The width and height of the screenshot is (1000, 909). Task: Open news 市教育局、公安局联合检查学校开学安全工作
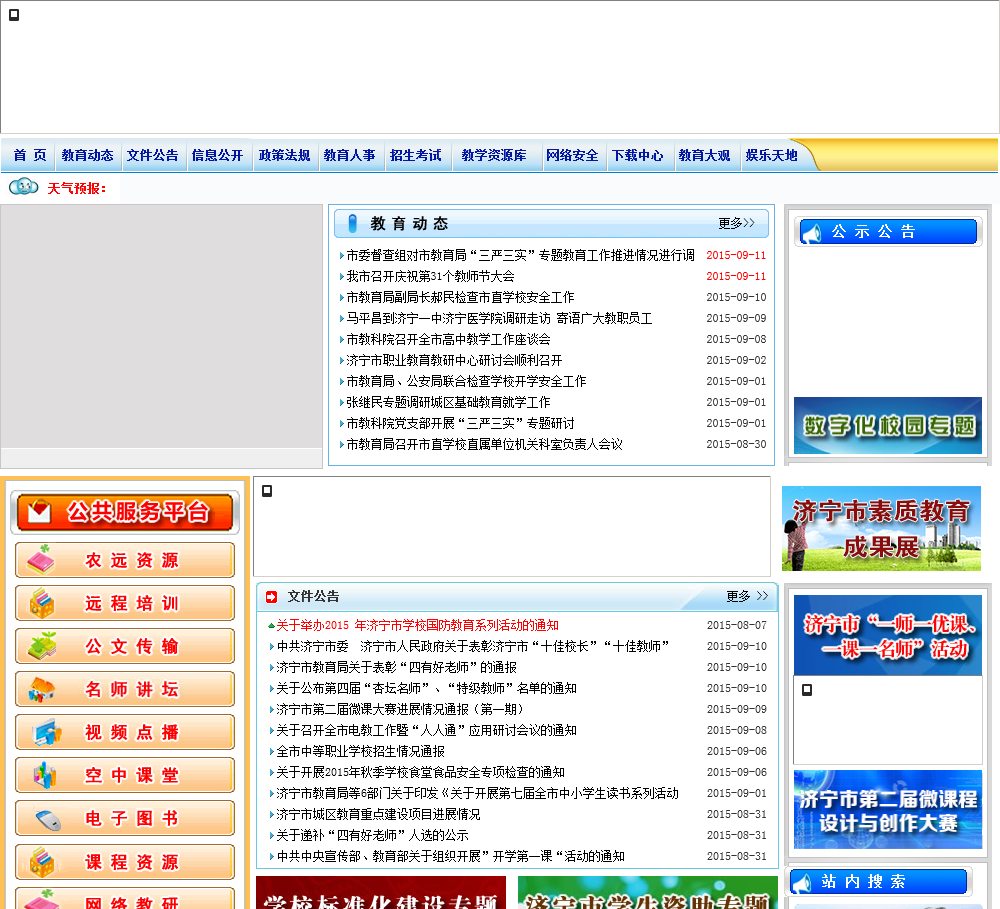[466, 381]
